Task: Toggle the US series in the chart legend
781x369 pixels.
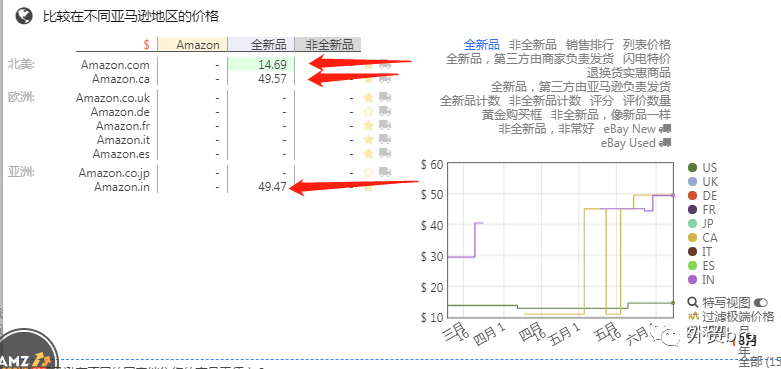Action: point(702,168)
